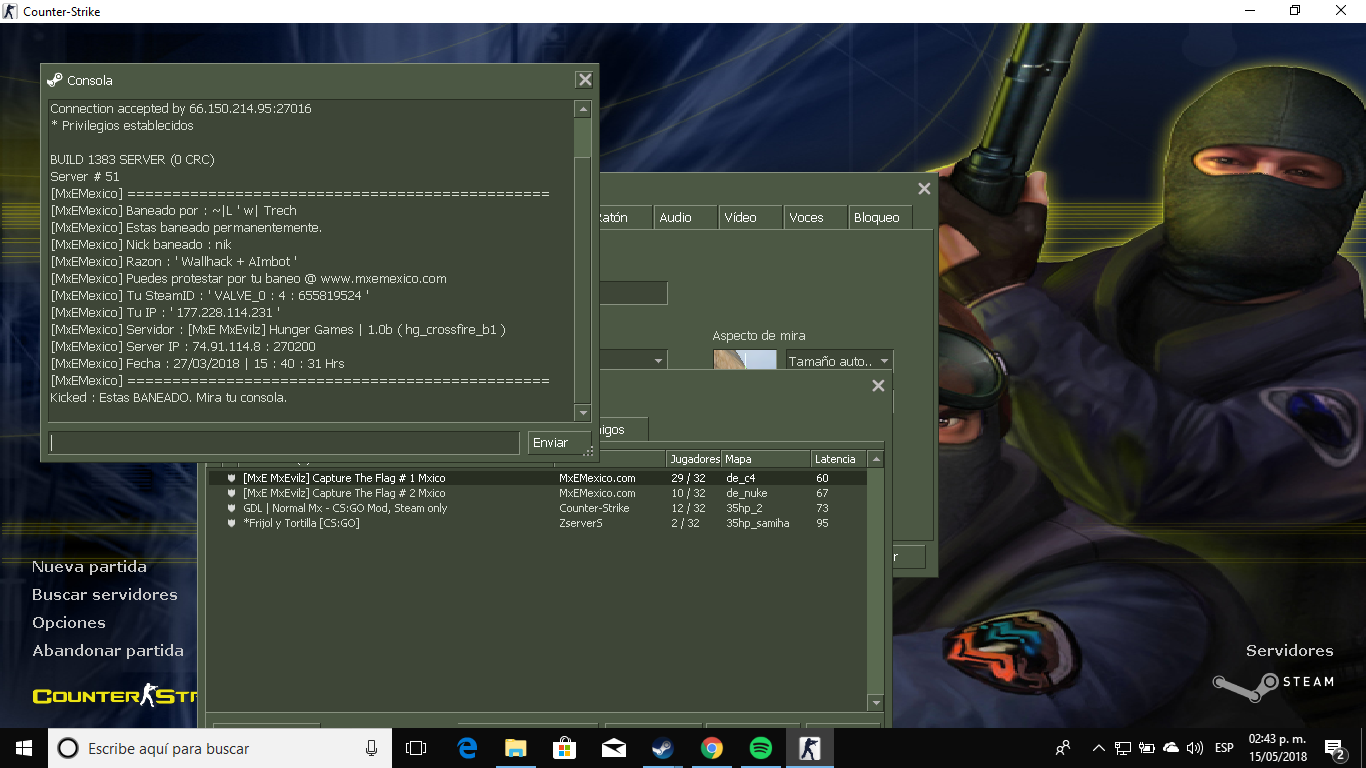Click the de_nuke map cell
1366x768 pixels.
(747, 493)
